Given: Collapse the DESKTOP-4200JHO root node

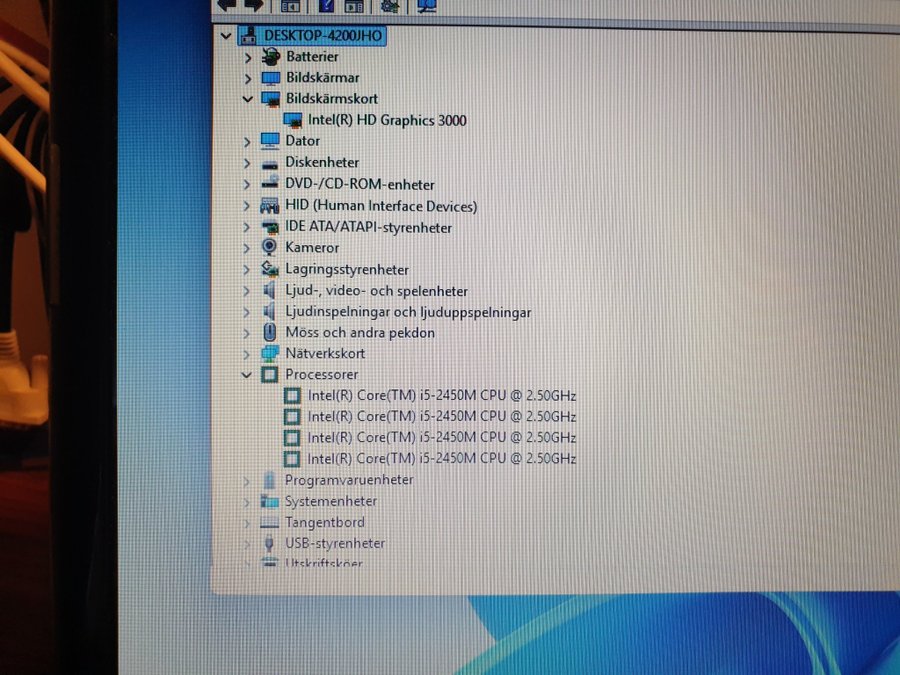Looking at the screenshot, I should point(226,36).
